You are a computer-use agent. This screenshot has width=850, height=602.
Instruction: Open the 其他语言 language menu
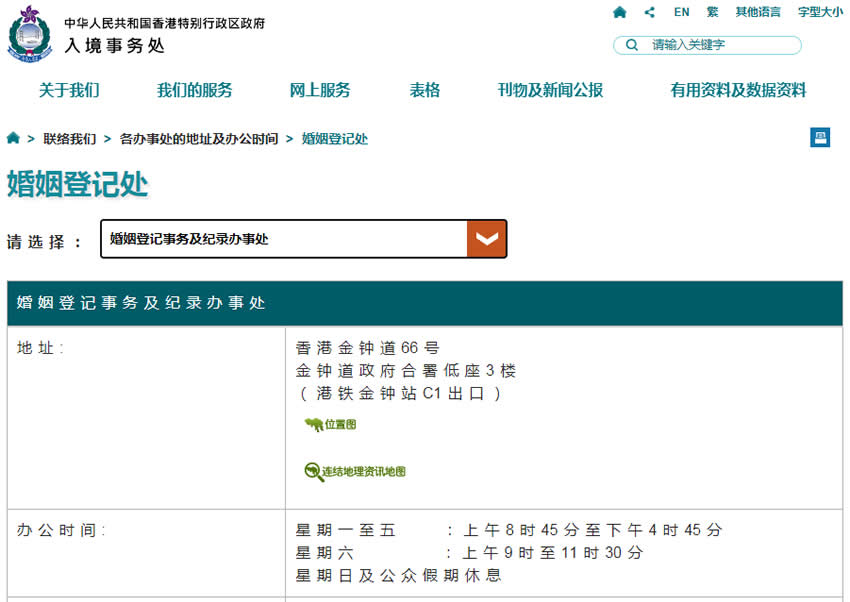coord(758,12)
